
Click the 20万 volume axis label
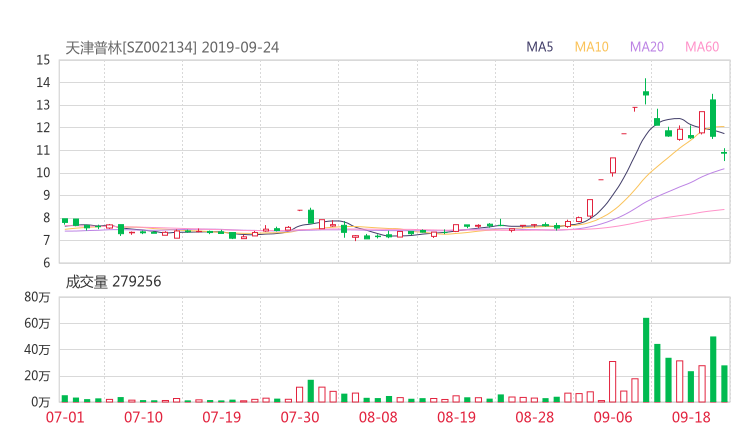coord(37,376)
